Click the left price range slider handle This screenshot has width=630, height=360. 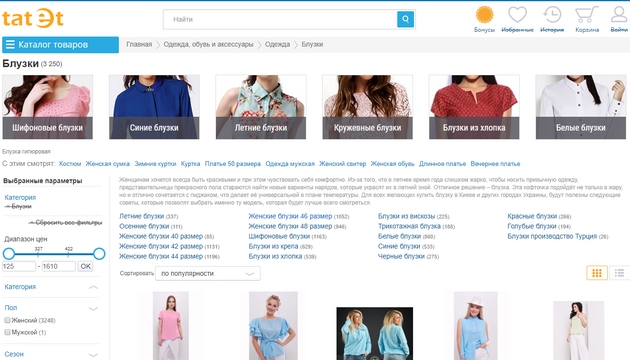pyautogui.click(x=9, y=254)
